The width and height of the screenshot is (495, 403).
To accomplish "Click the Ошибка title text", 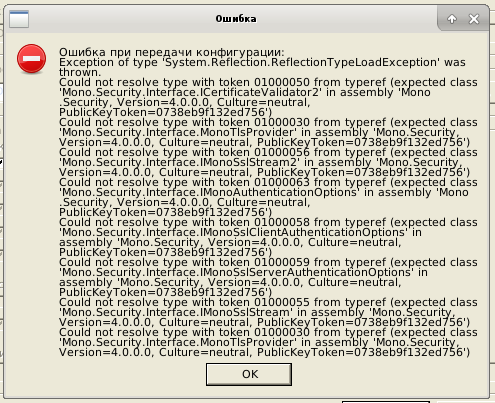I will 236,19.
